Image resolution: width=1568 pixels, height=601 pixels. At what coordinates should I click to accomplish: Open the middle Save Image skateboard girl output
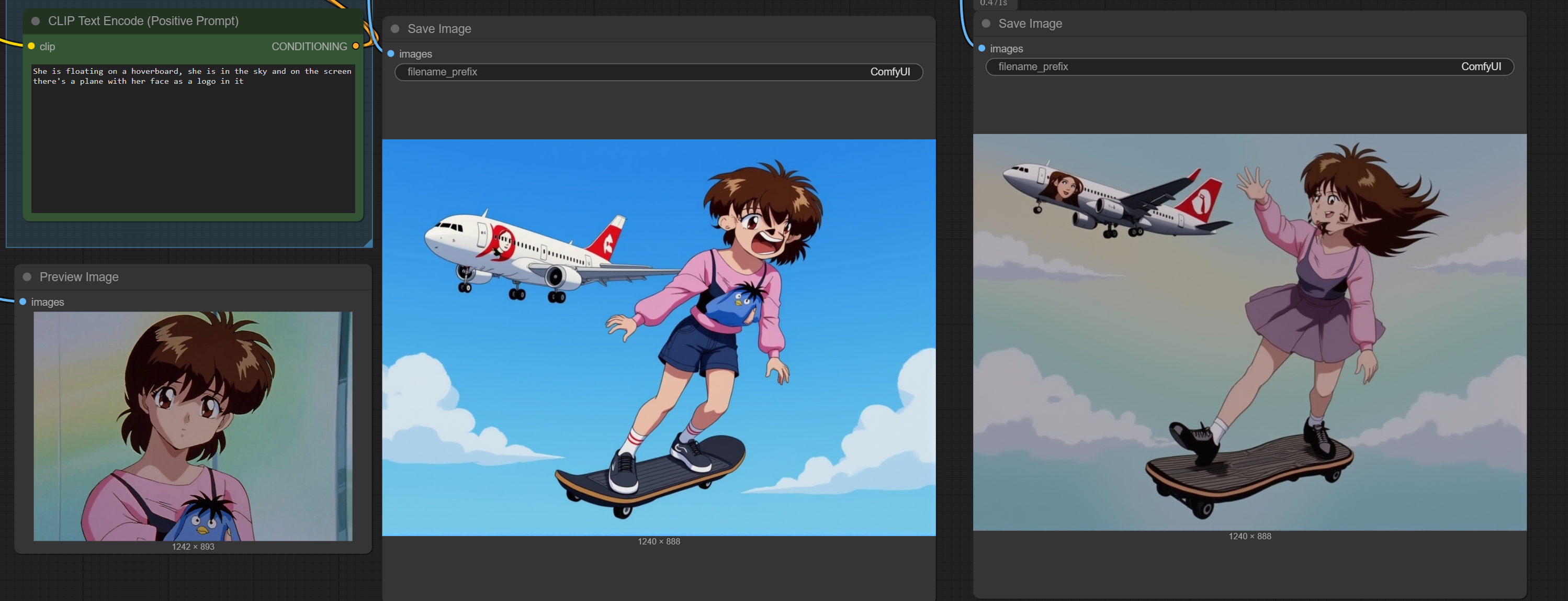tap(659, 338)
